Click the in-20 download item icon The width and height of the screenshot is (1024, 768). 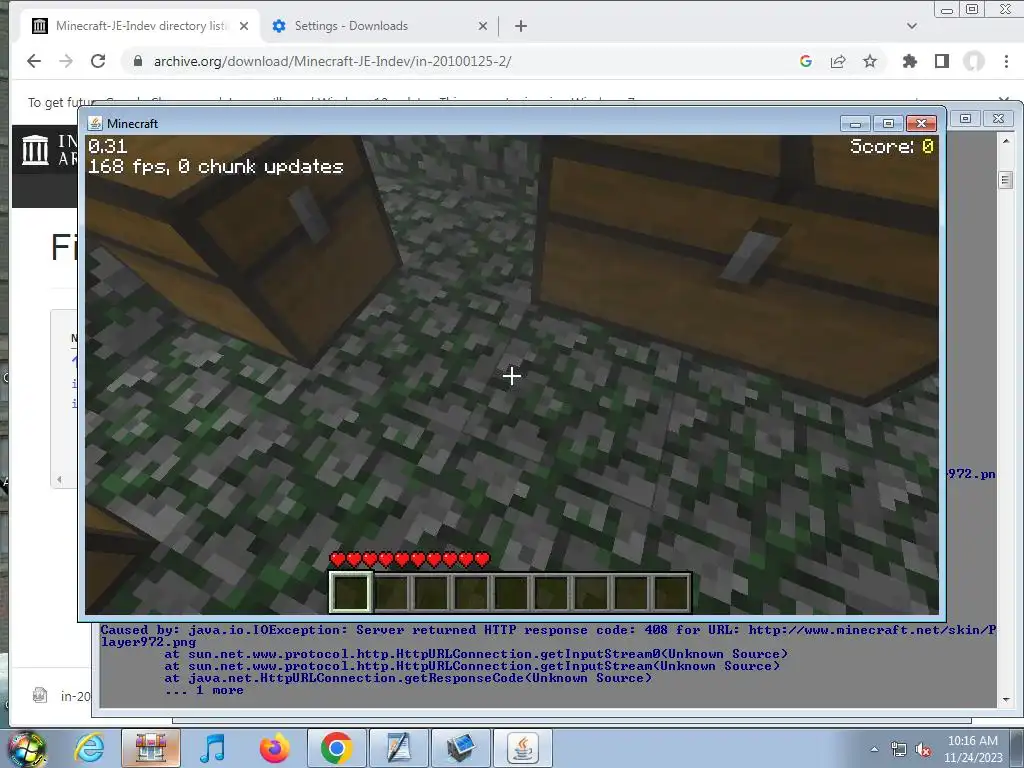point(40,696)
